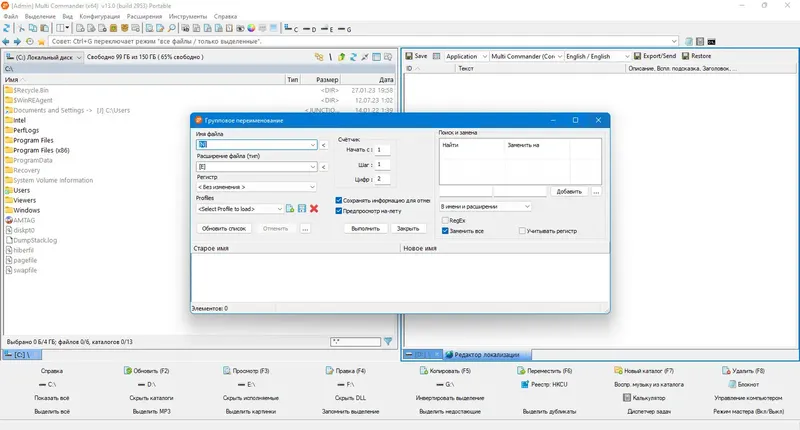Delete the selected profile with red X
The height and width of the screenshot is (430, 800).
pyautogui.click(x=314, y=208)
